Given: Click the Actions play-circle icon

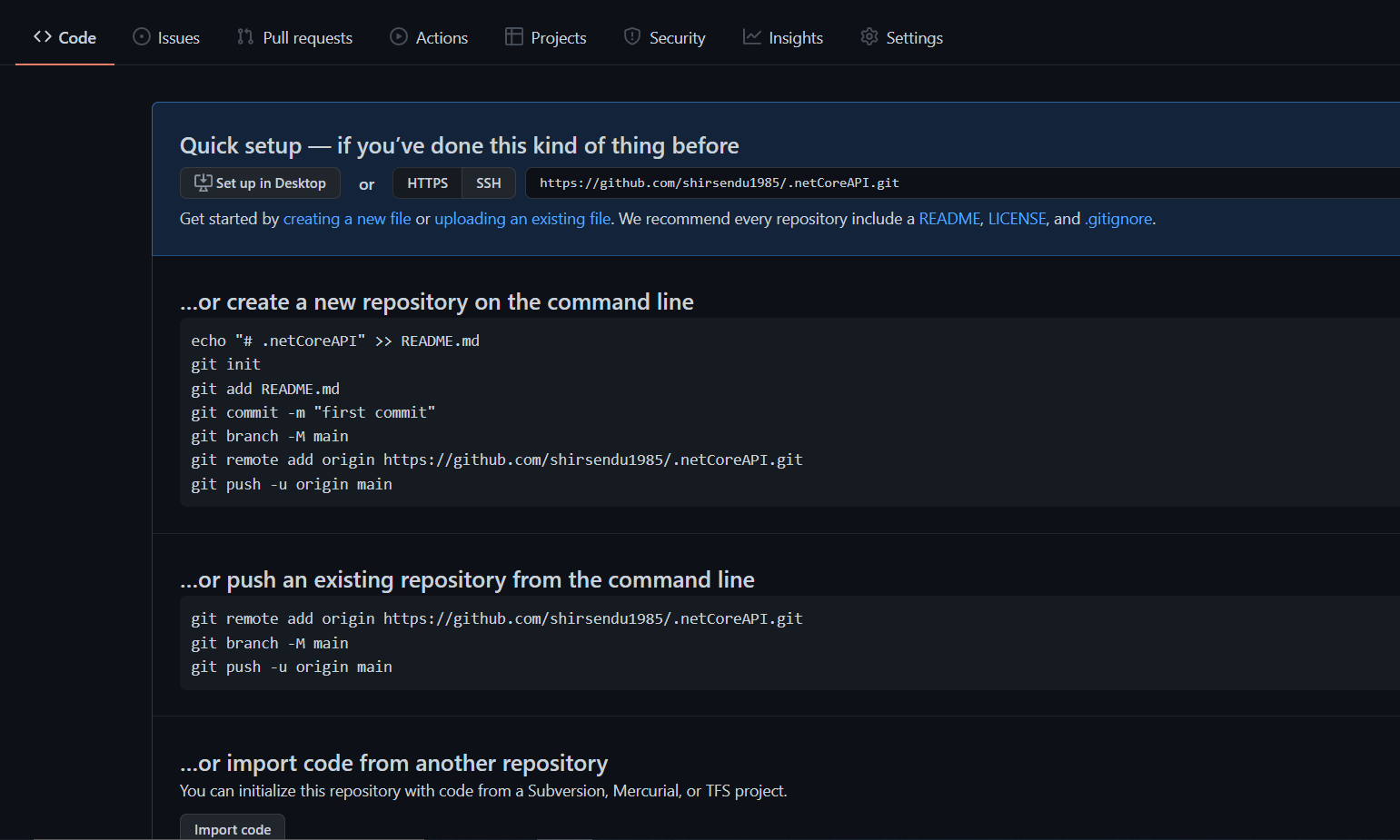Looking at the screenshot, I should (399, 37).
